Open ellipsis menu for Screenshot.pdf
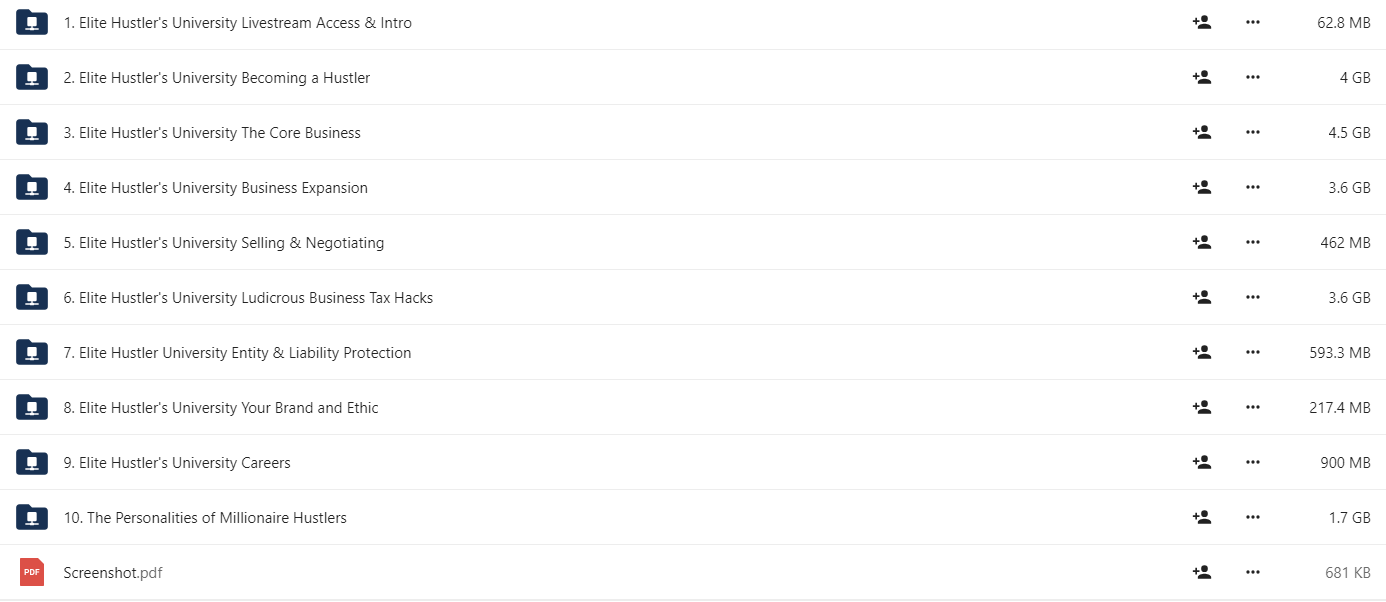The image size is (1386, 602). click(x=1253, y=572)
